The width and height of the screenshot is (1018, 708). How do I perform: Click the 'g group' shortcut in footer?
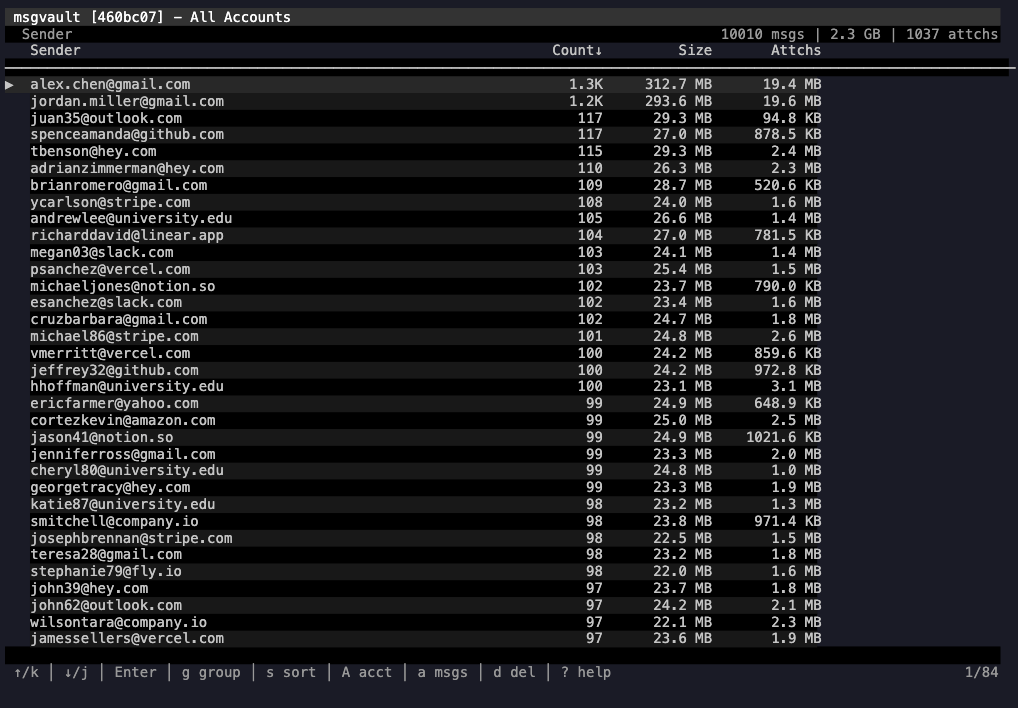(x=211, y=672)
